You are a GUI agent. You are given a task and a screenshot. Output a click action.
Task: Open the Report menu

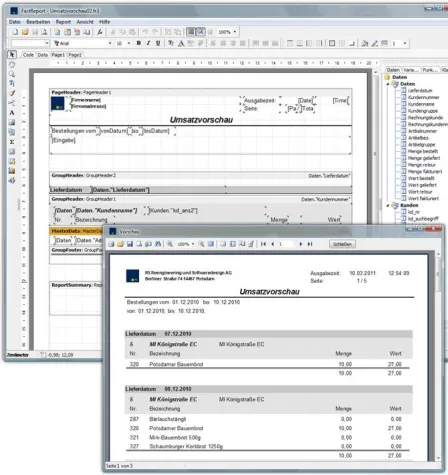pos(63,22)
